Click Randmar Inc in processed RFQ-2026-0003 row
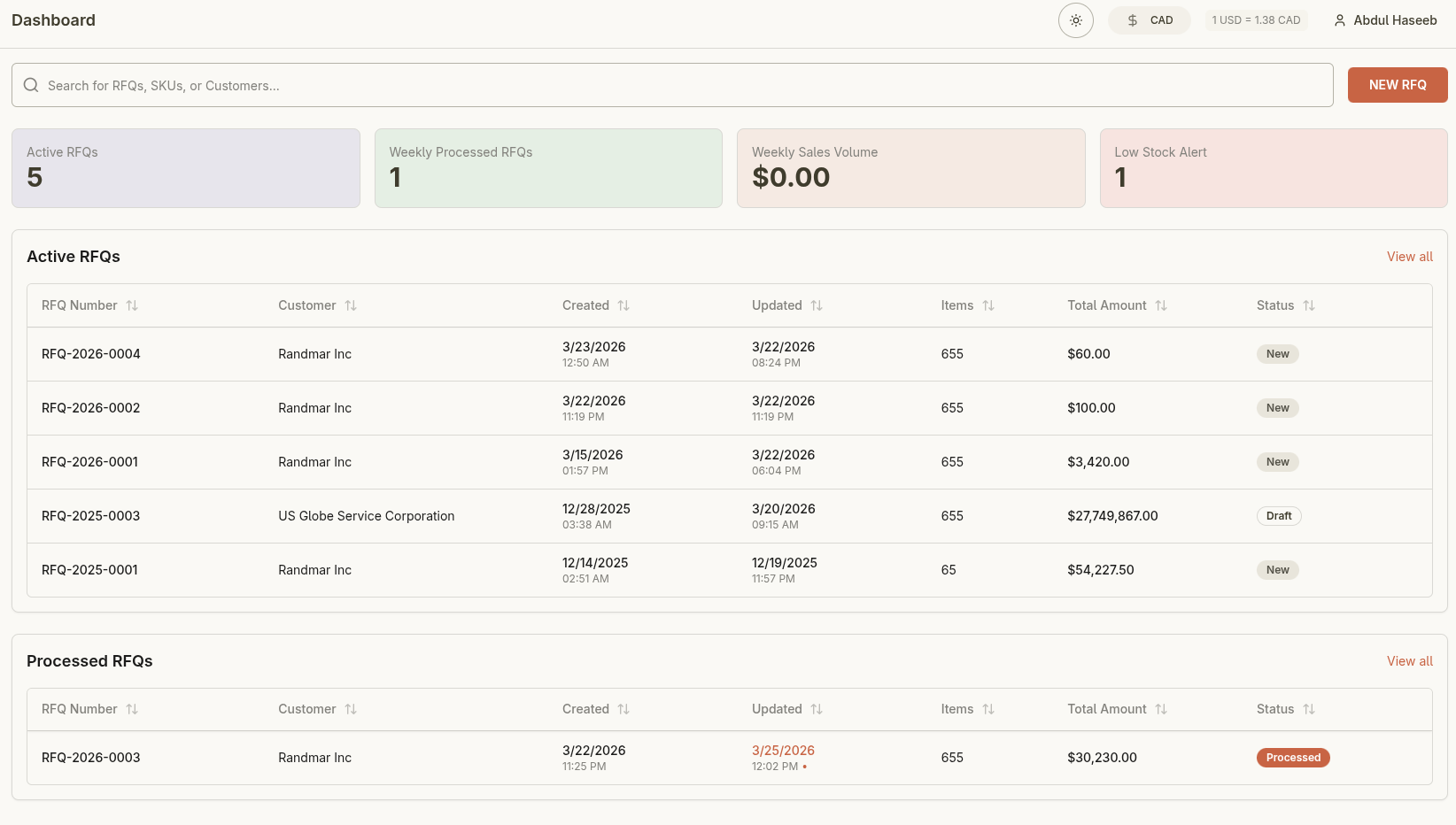1456x825 pixels. [315, 758]
